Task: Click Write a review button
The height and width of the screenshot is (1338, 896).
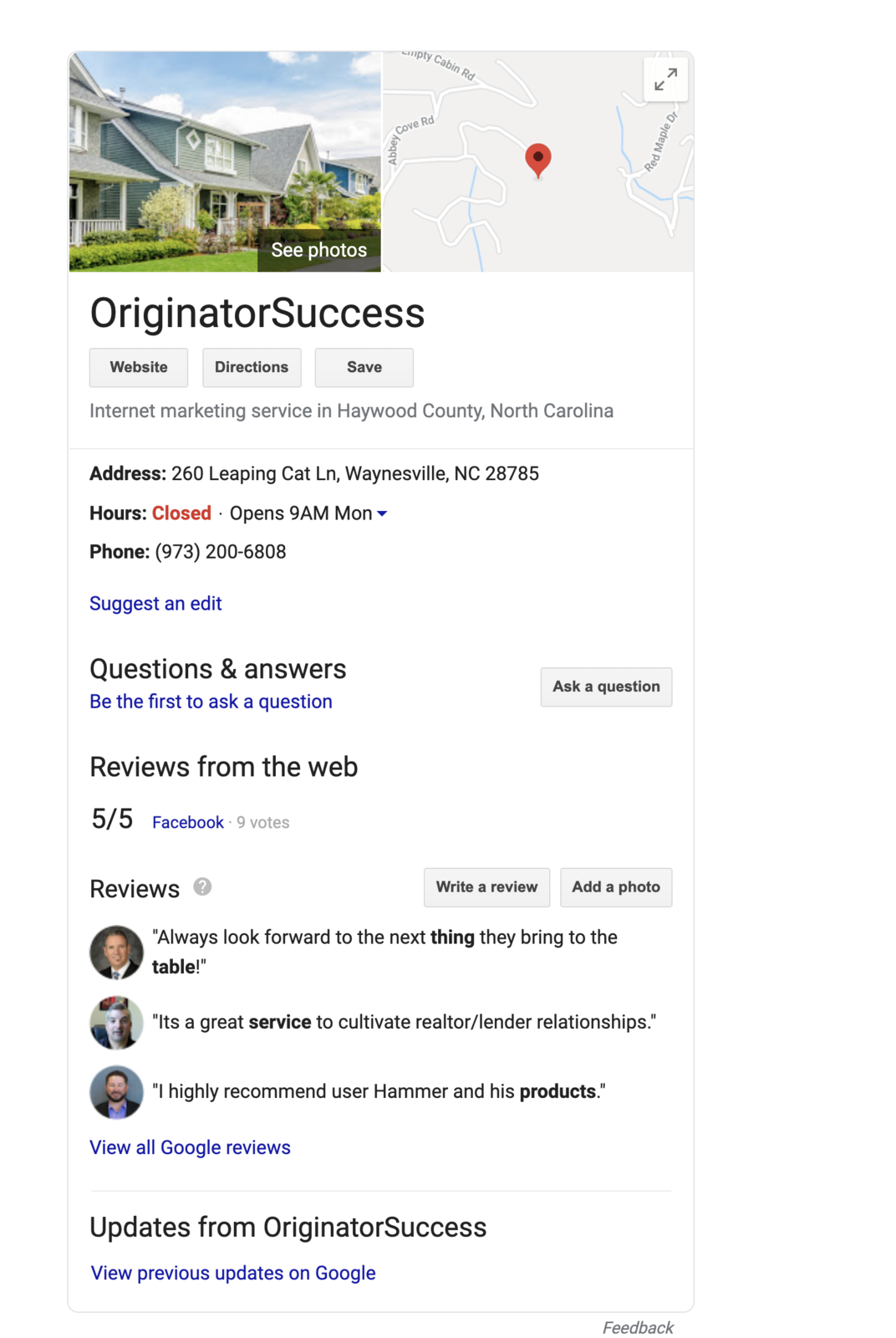Action: click(486, 887)
